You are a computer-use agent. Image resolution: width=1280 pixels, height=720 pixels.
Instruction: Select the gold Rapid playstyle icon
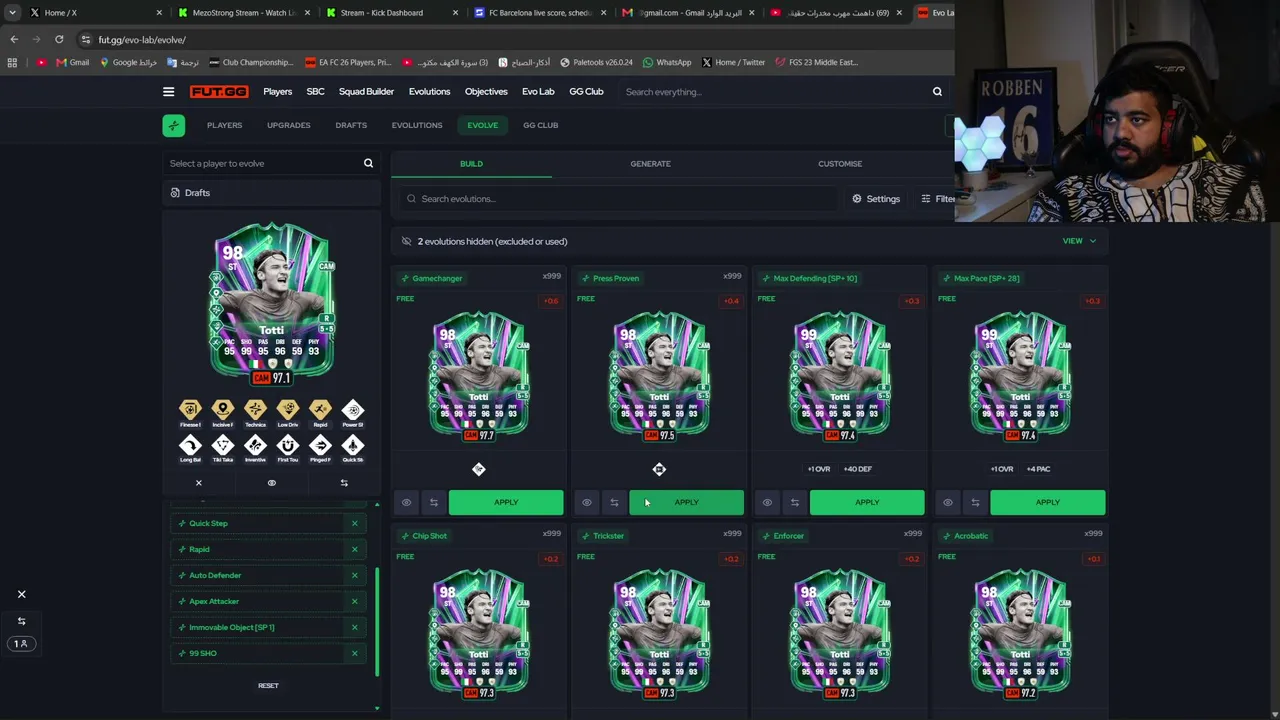pyautogui.click(x=320, y=410)
